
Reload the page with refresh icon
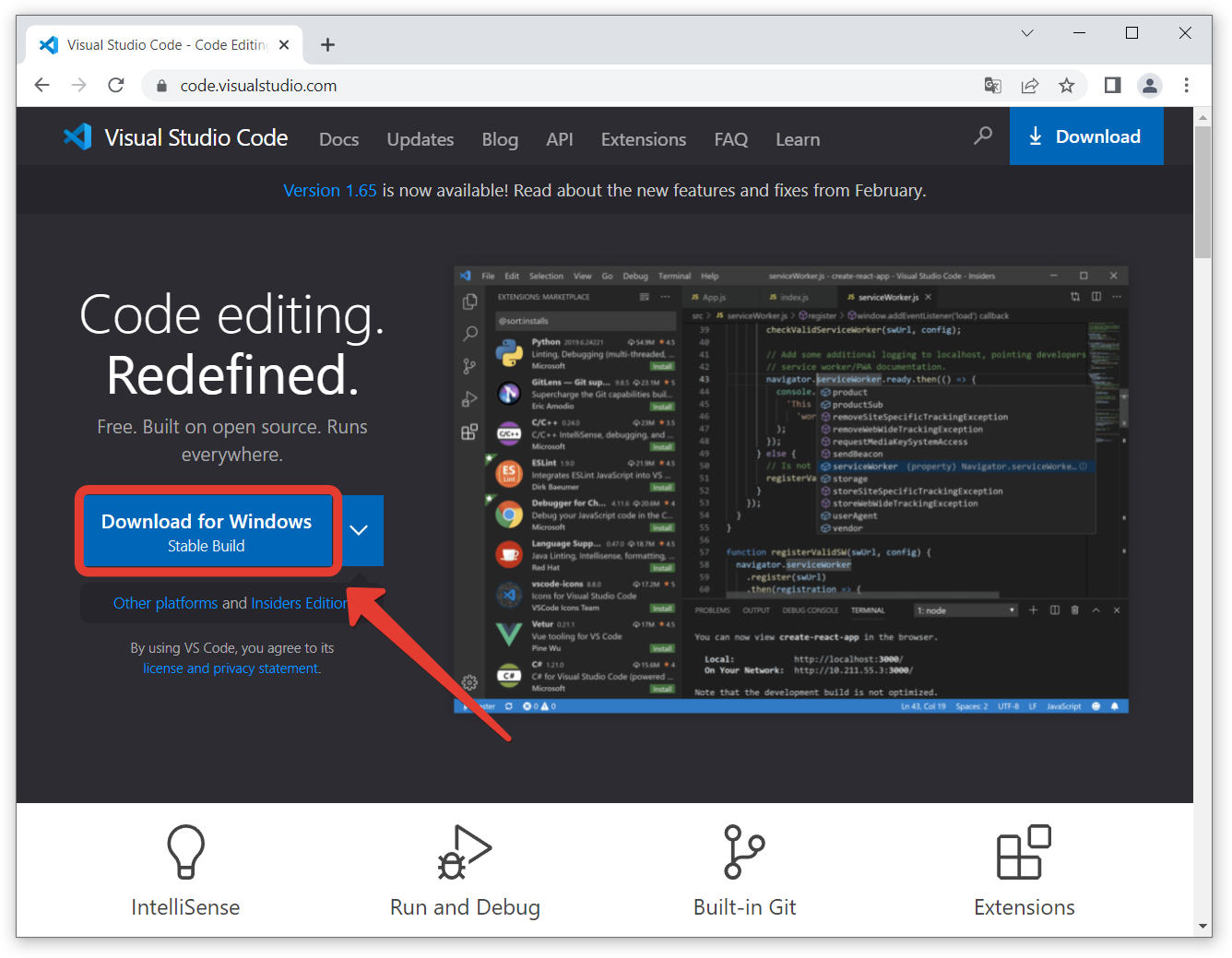[x=116, y=86]
